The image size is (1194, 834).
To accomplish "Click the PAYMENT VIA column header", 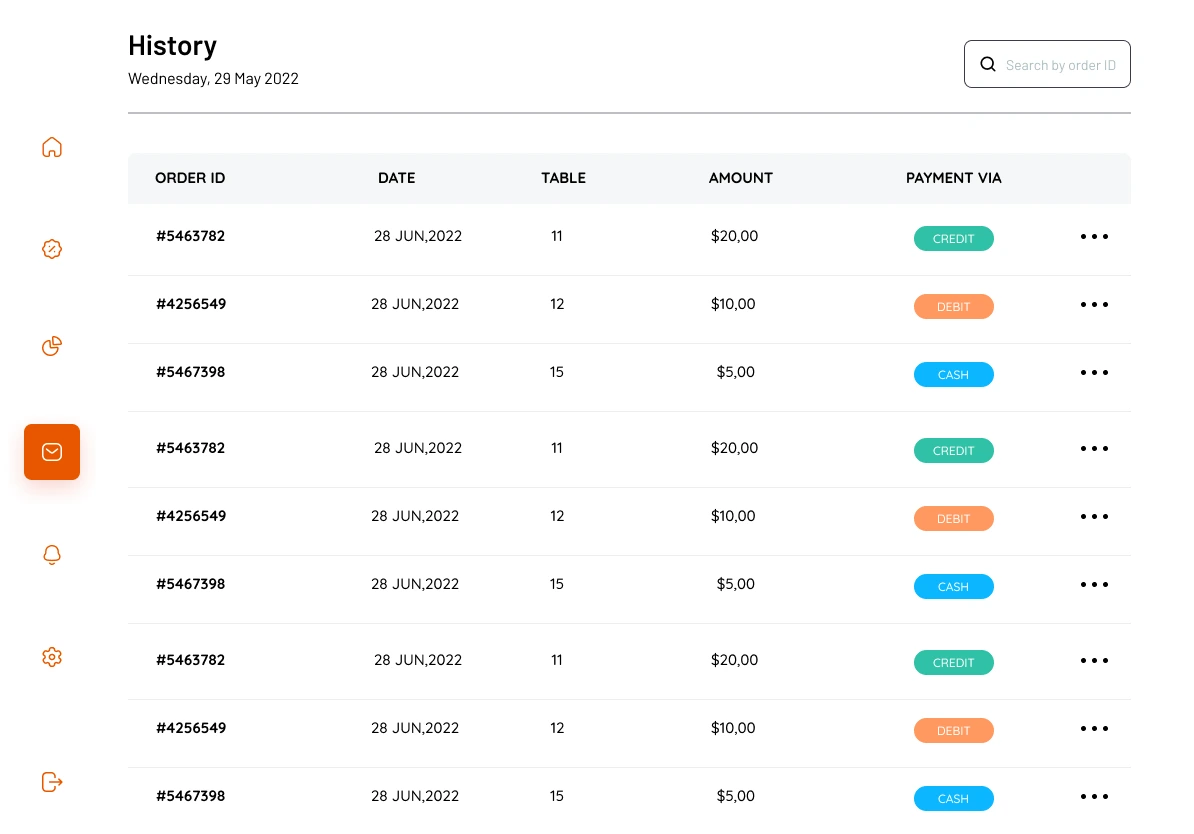I will 953,178.
